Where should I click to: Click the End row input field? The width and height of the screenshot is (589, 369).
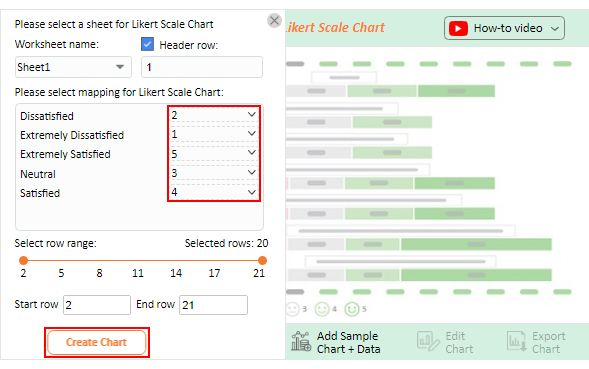click(213, 305)
